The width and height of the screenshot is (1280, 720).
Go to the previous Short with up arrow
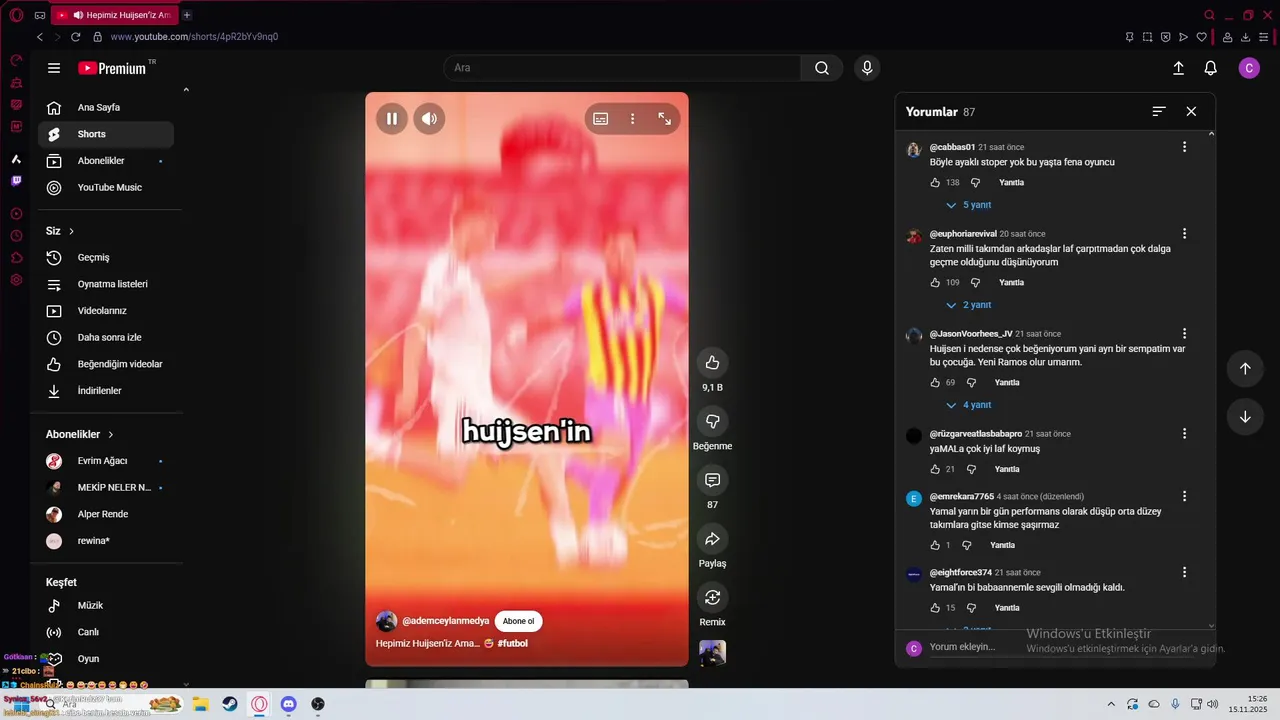[1245, 368]
